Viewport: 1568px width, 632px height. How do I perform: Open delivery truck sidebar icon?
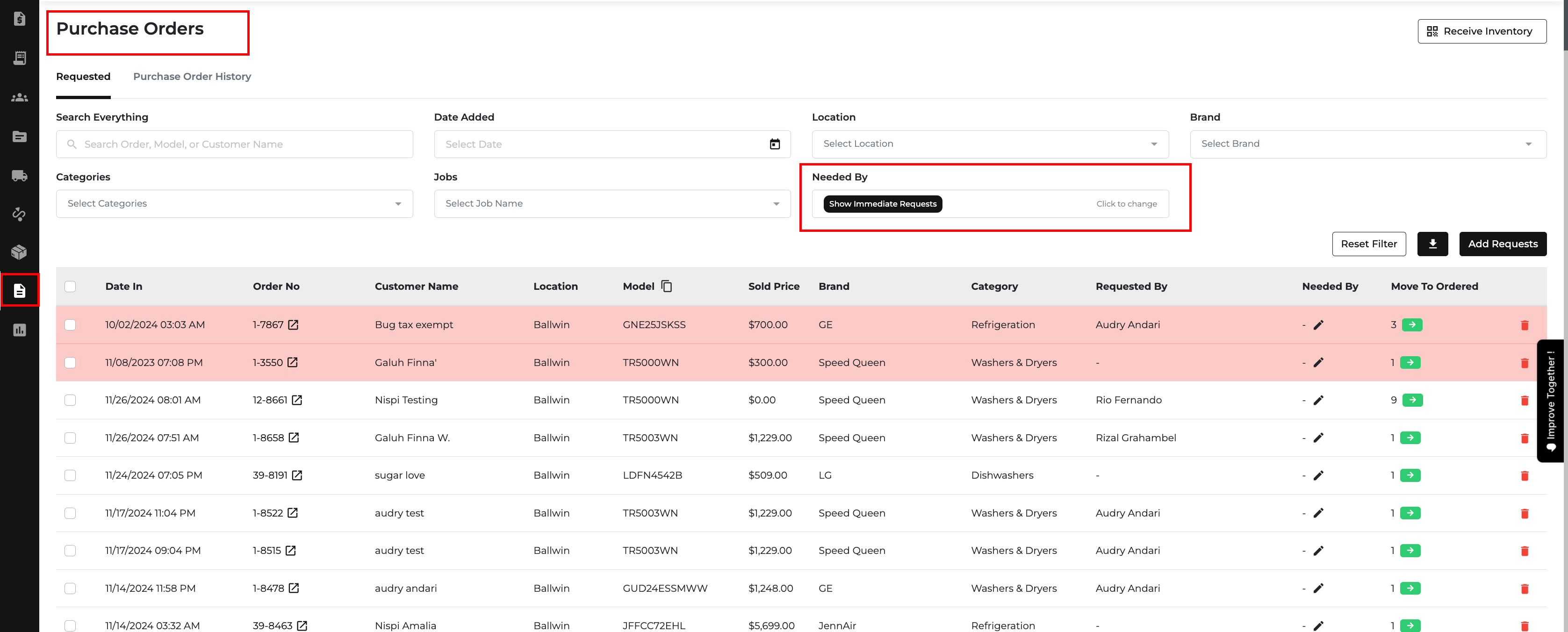(x=20, y=176)
